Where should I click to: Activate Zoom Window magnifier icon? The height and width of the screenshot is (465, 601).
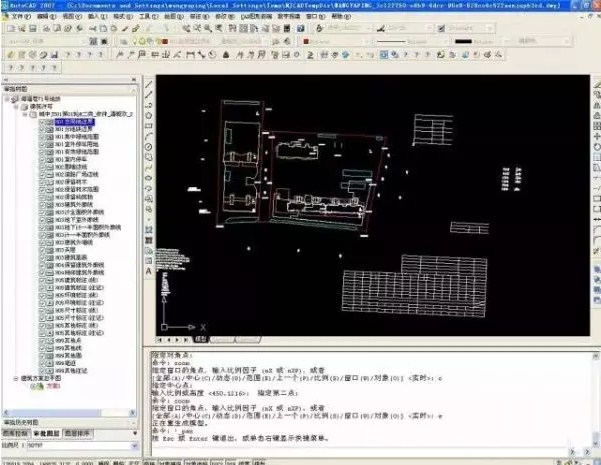(207, 28)
